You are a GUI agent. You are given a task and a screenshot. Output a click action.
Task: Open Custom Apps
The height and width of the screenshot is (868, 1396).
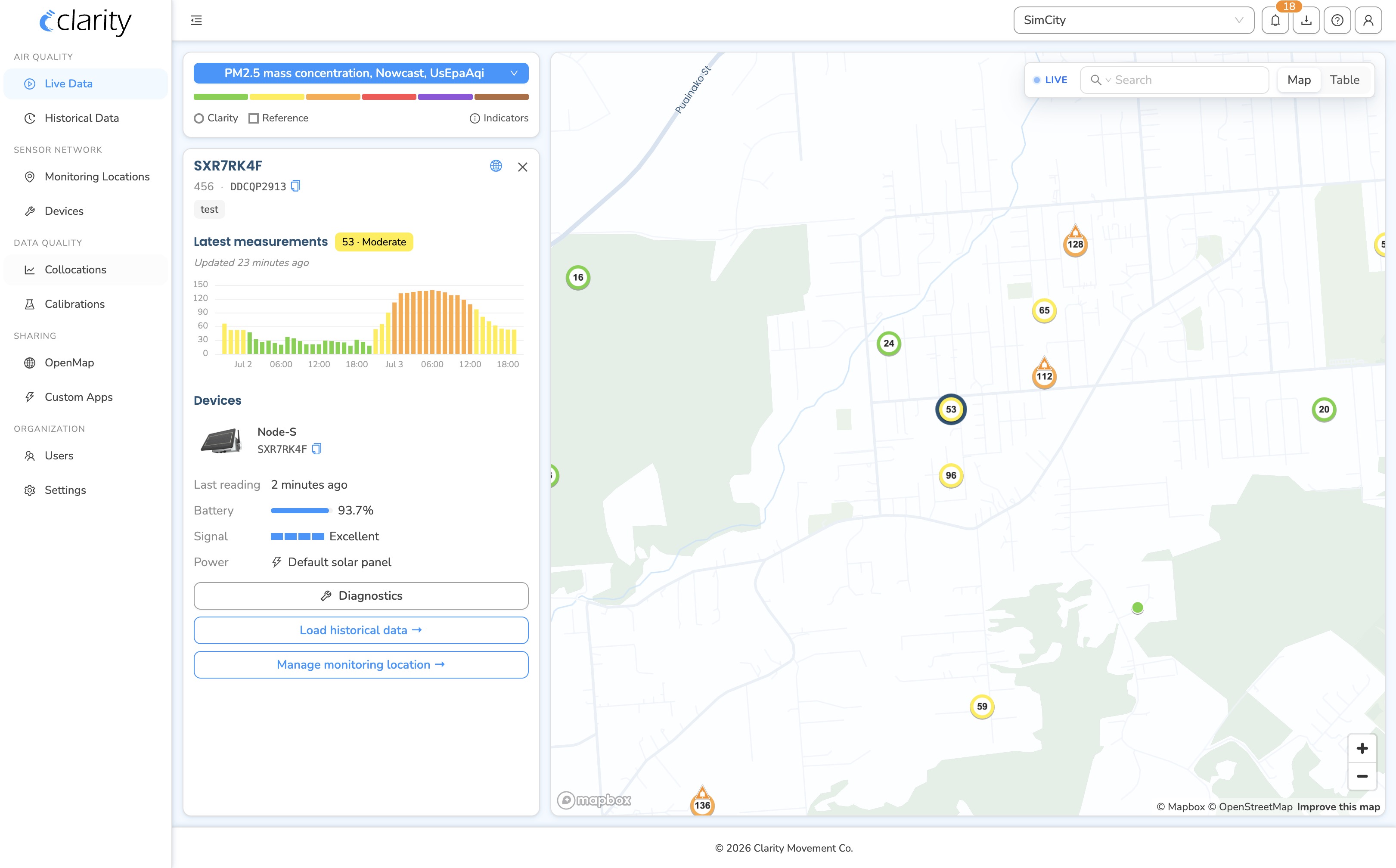tap(86, 397)
